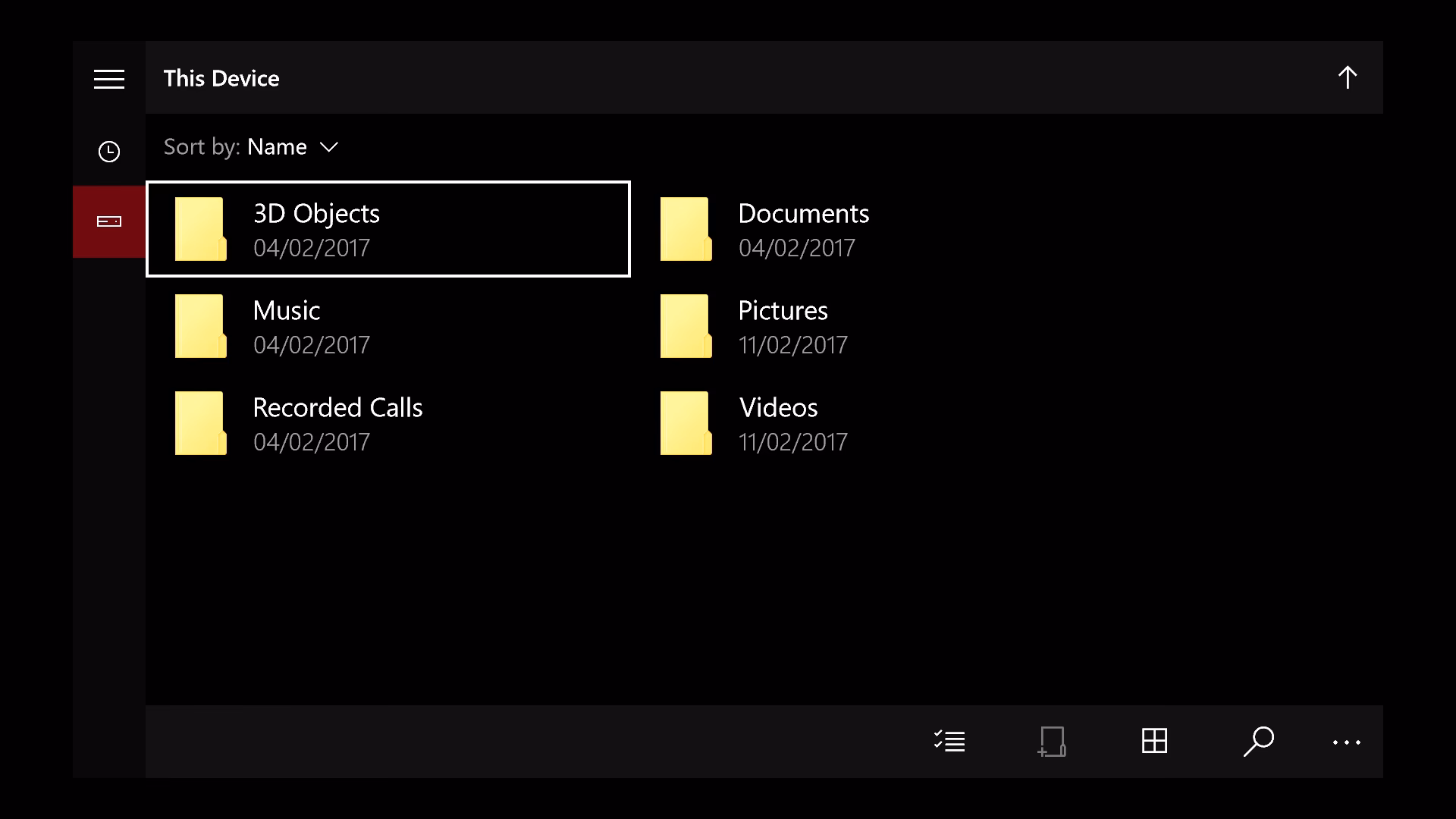Toggle the navigation pane with the hamburger
Image resolution: width=1456 pixels, height=819 pixels.
[109, 78]
